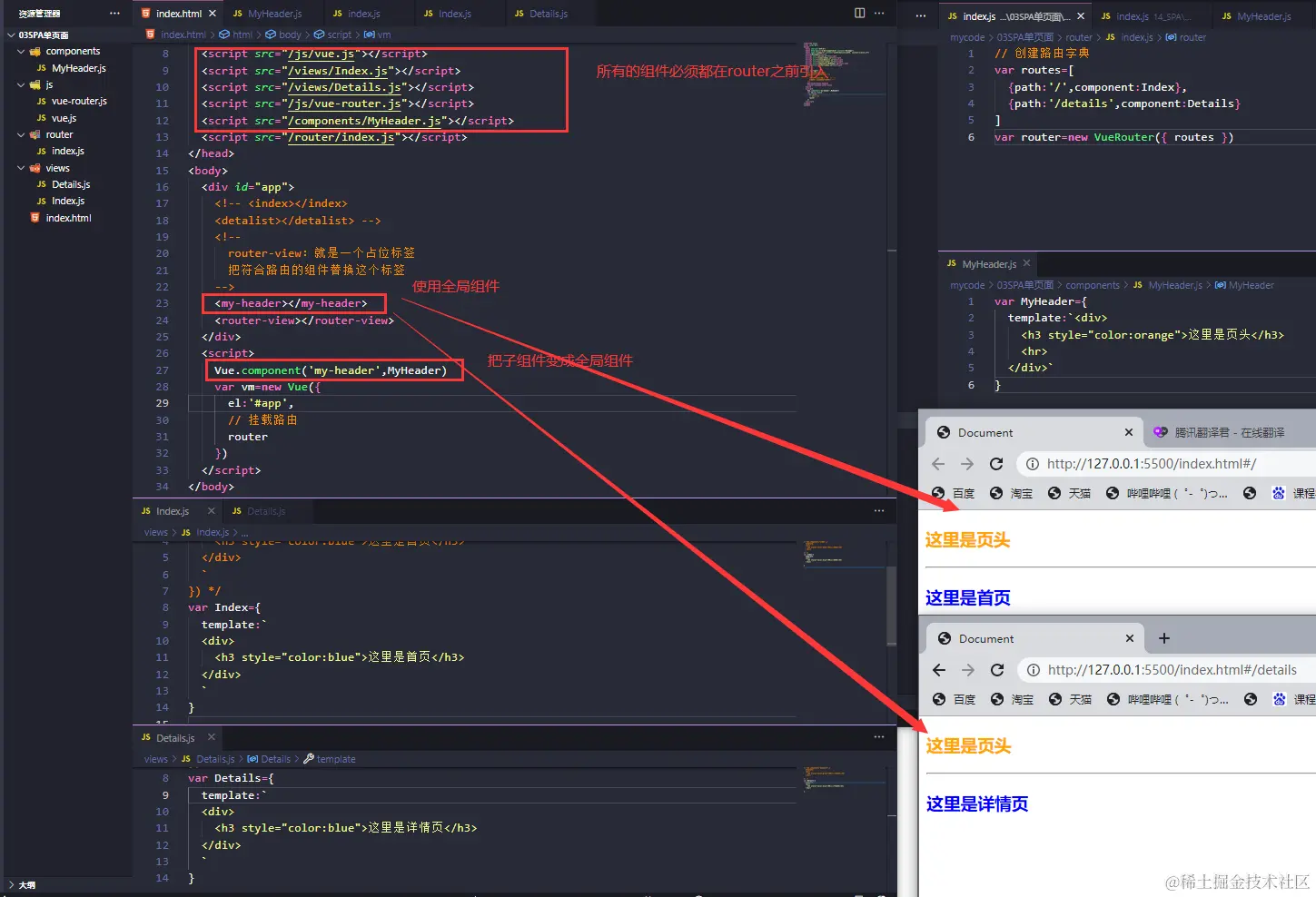Open 哔哩哔哩 bookmark in the index.html#/details browser
This screenshot has height=897, width=1316.
[x=1167, y=699]
